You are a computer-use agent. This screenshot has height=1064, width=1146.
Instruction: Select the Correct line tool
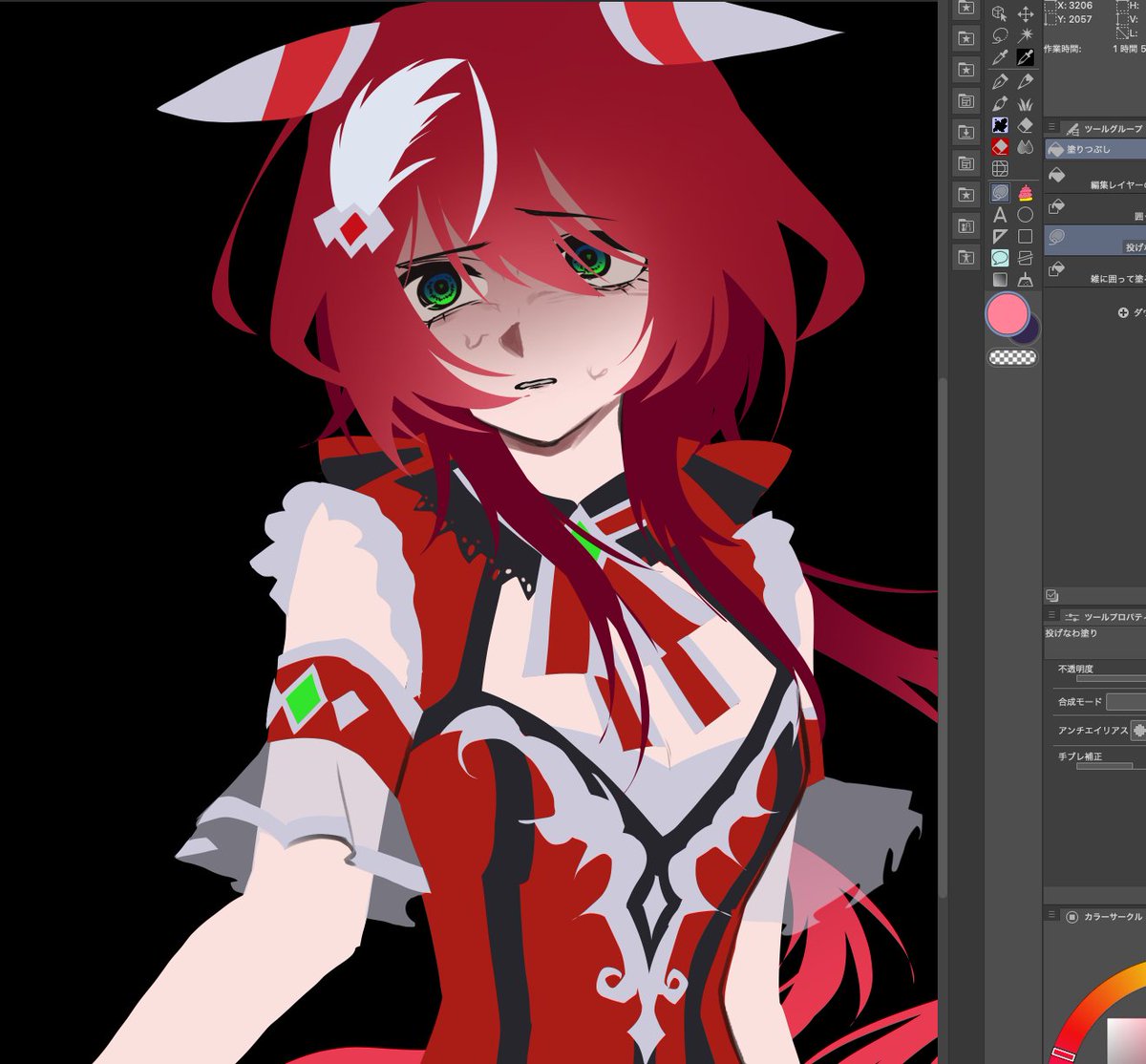1026,258
